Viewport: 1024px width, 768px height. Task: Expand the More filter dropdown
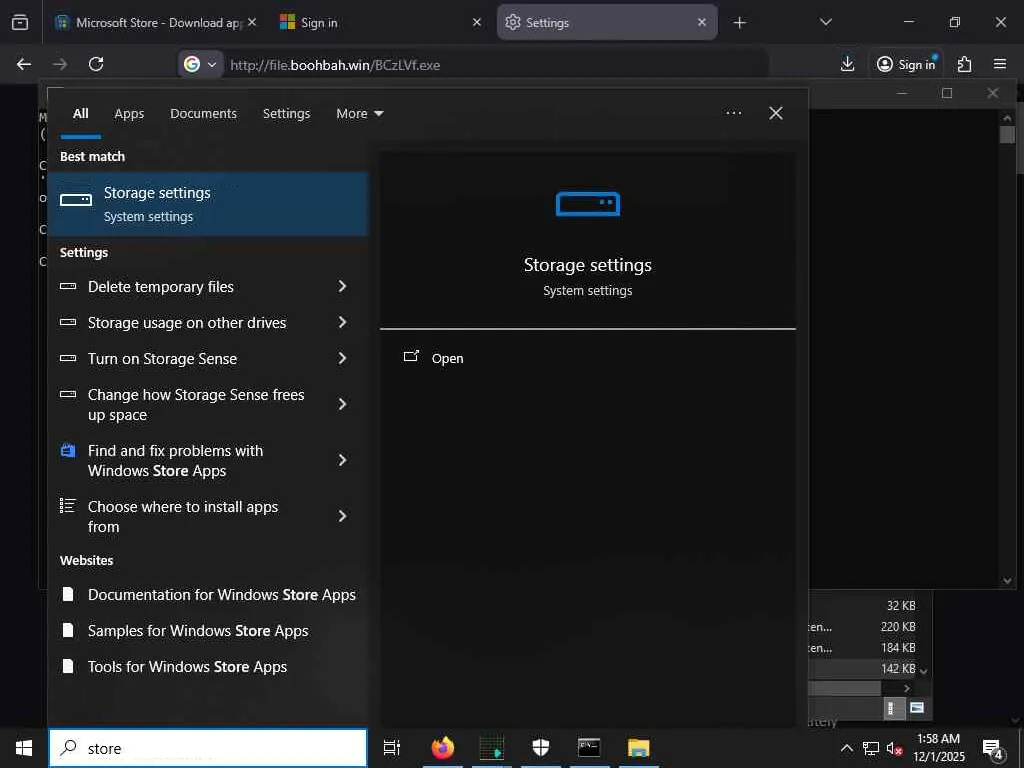359,114
